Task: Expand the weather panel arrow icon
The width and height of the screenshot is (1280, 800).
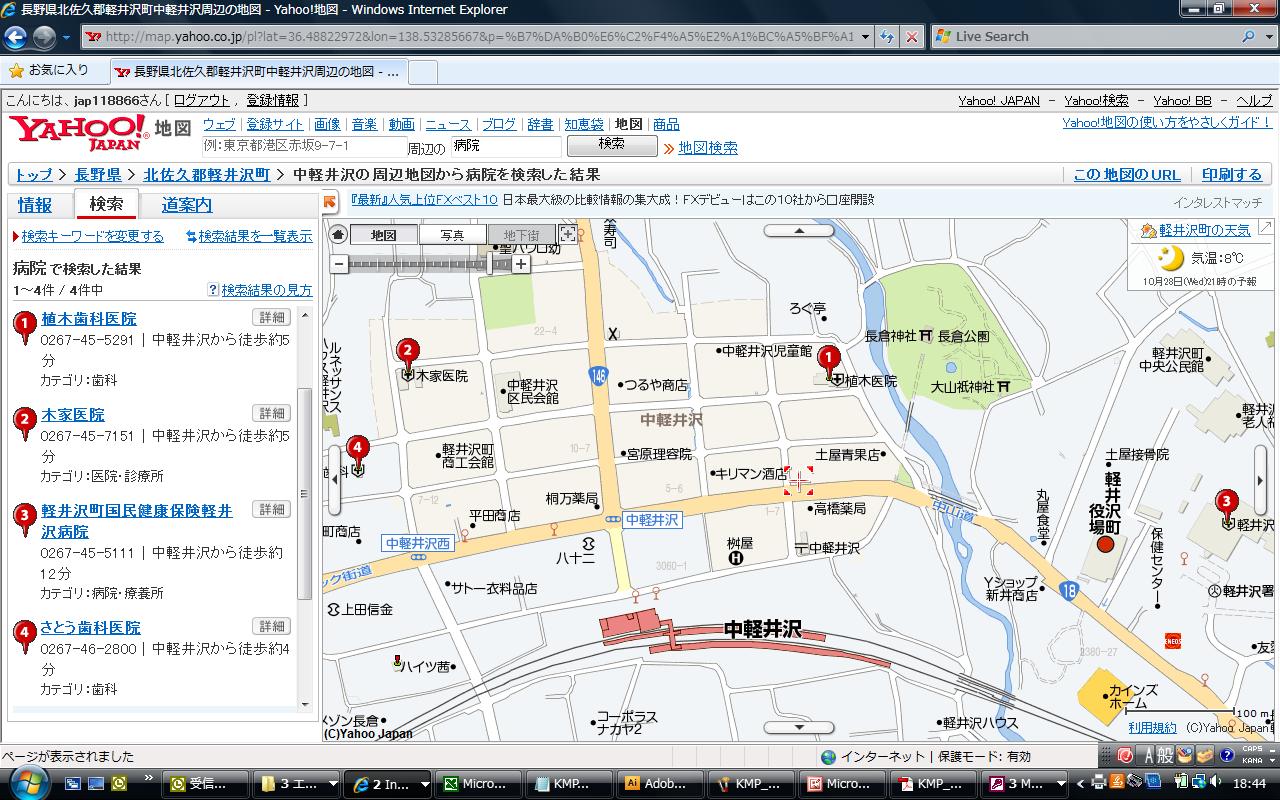Action: (x=1265, y=229)
